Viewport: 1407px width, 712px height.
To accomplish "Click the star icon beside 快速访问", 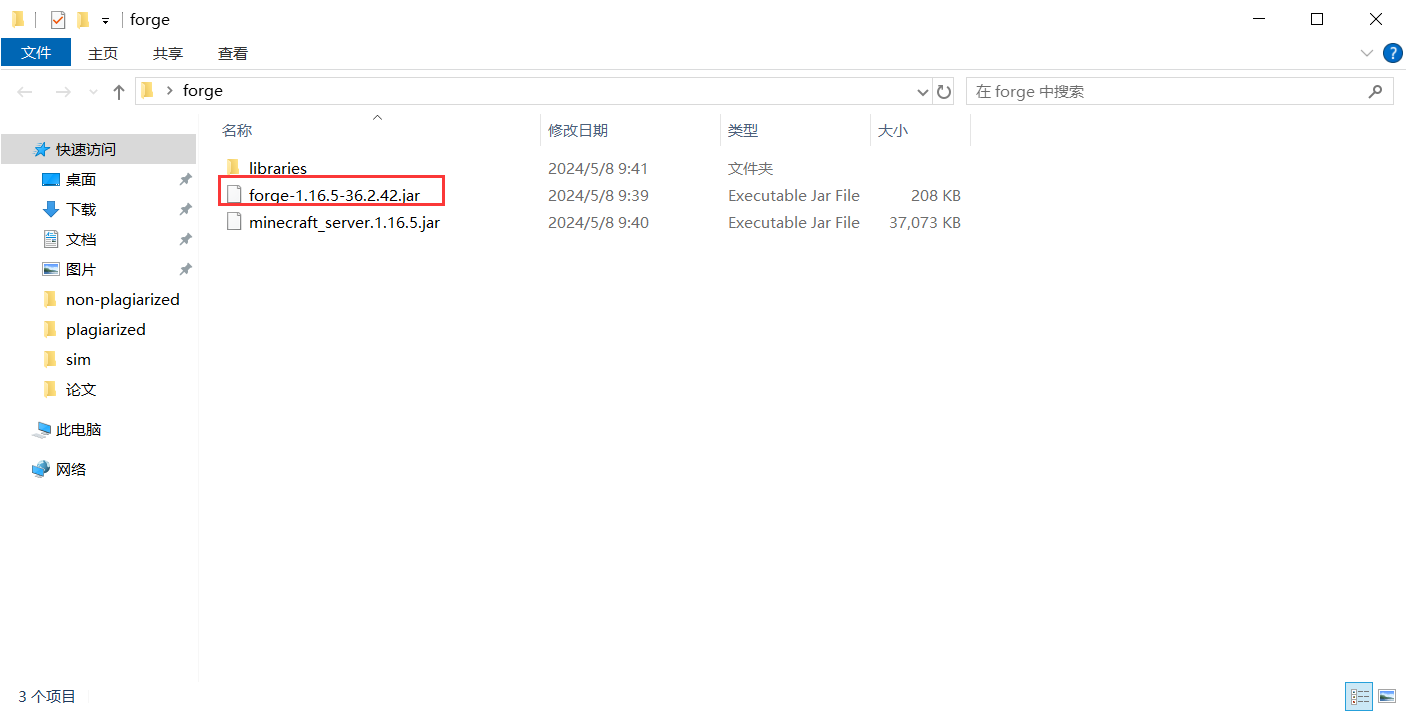I will (42, 149).
